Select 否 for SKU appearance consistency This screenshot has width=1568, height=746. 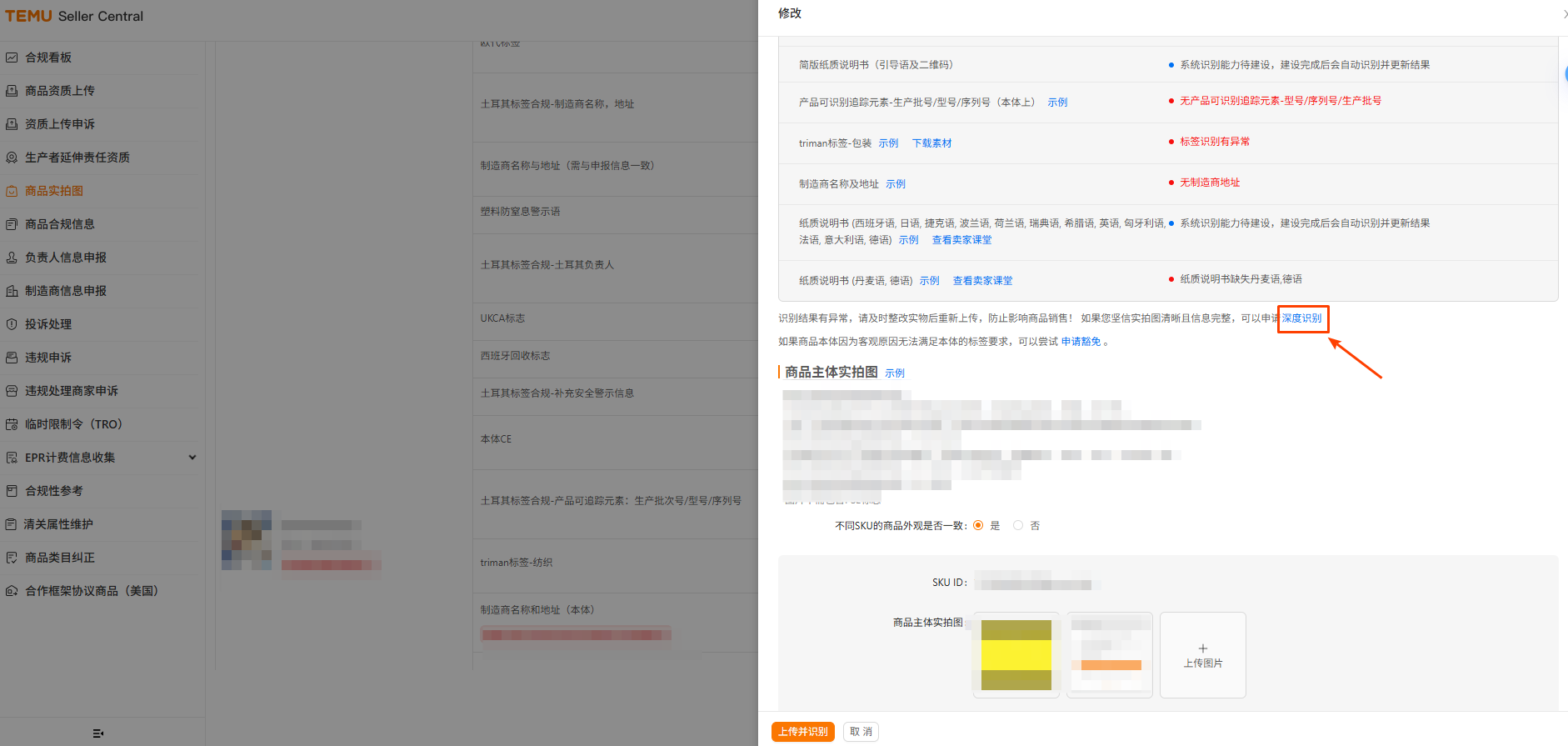click(x=1018, y=525)
